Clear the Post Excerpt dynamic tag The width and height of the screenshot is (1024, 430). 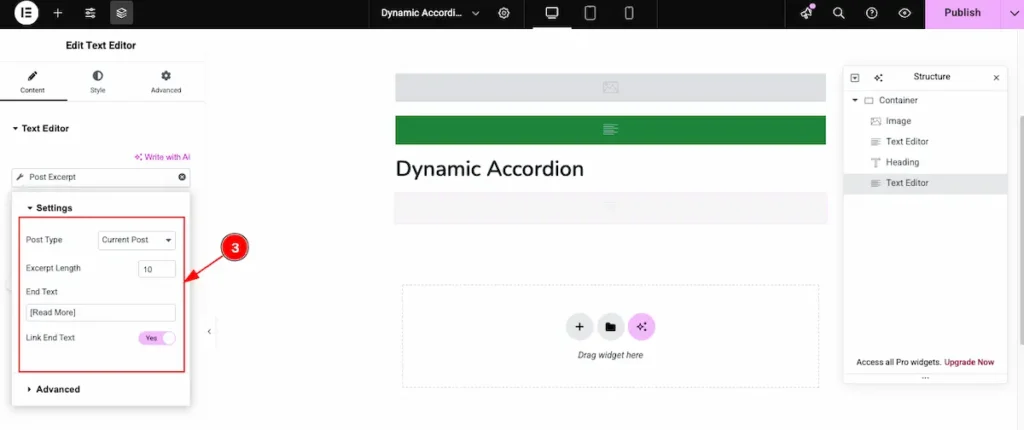(x=182, y=177)
